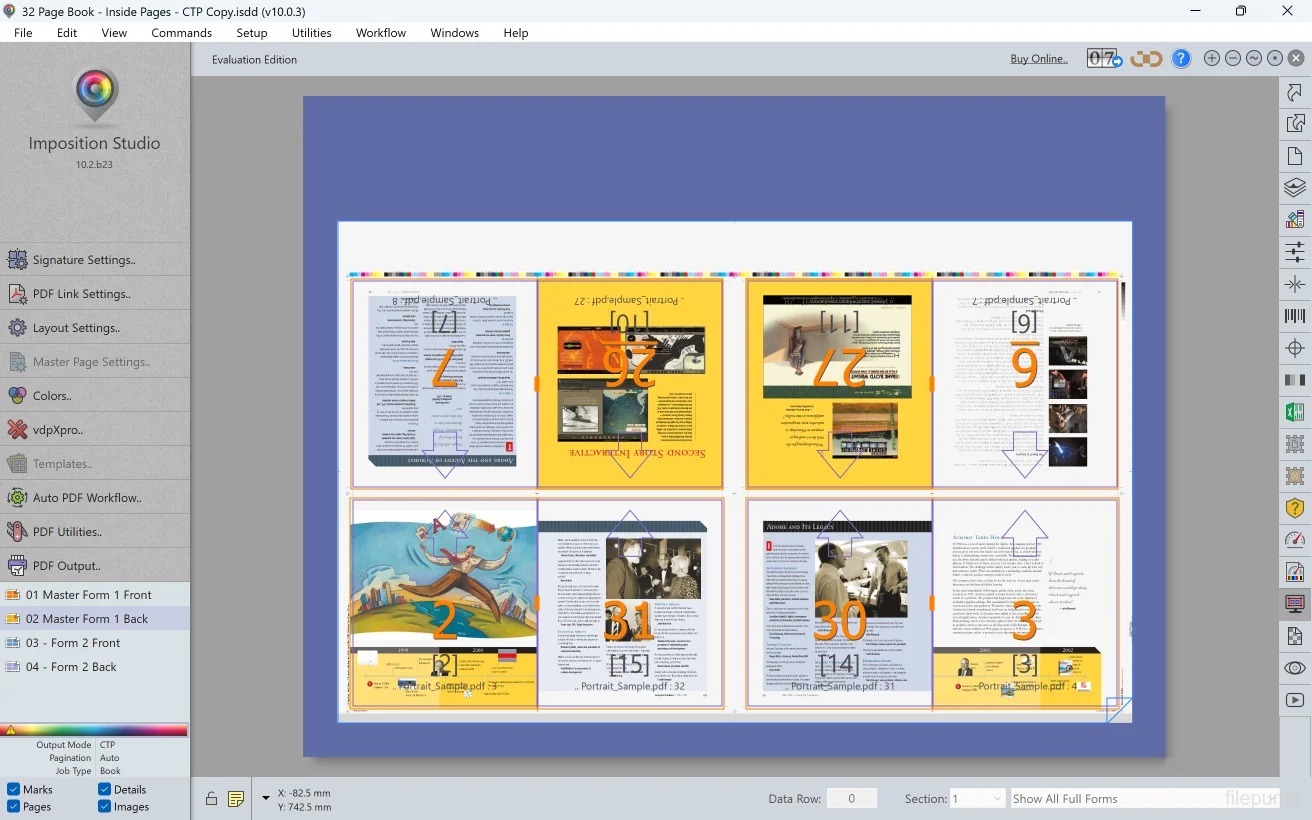This screenshot has width=1312, height=820.
Task: Click the green Excel spreadsheet icon
Action: coord(1295,412)
